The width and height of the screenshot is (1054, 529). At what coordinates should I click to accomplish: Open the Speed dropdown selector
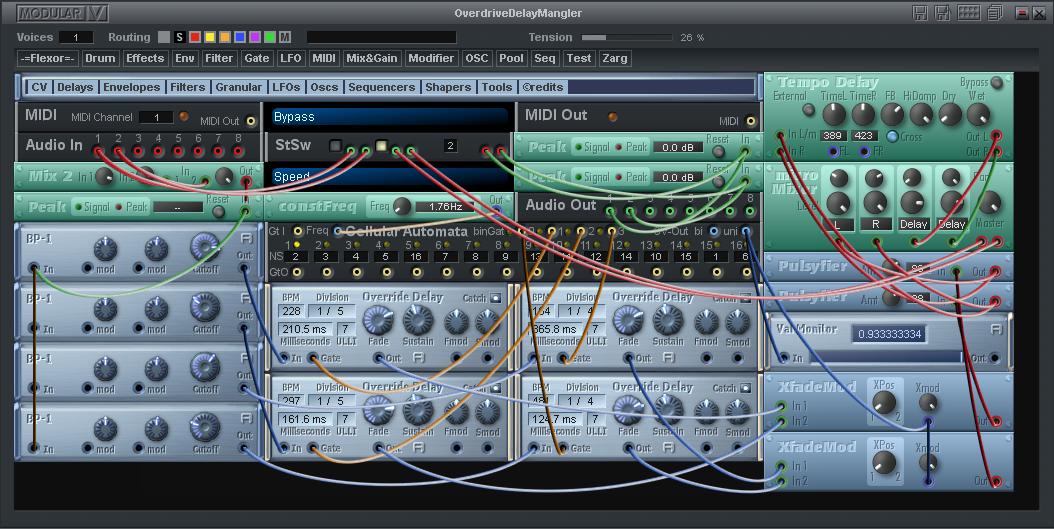(x=389, y=177)
